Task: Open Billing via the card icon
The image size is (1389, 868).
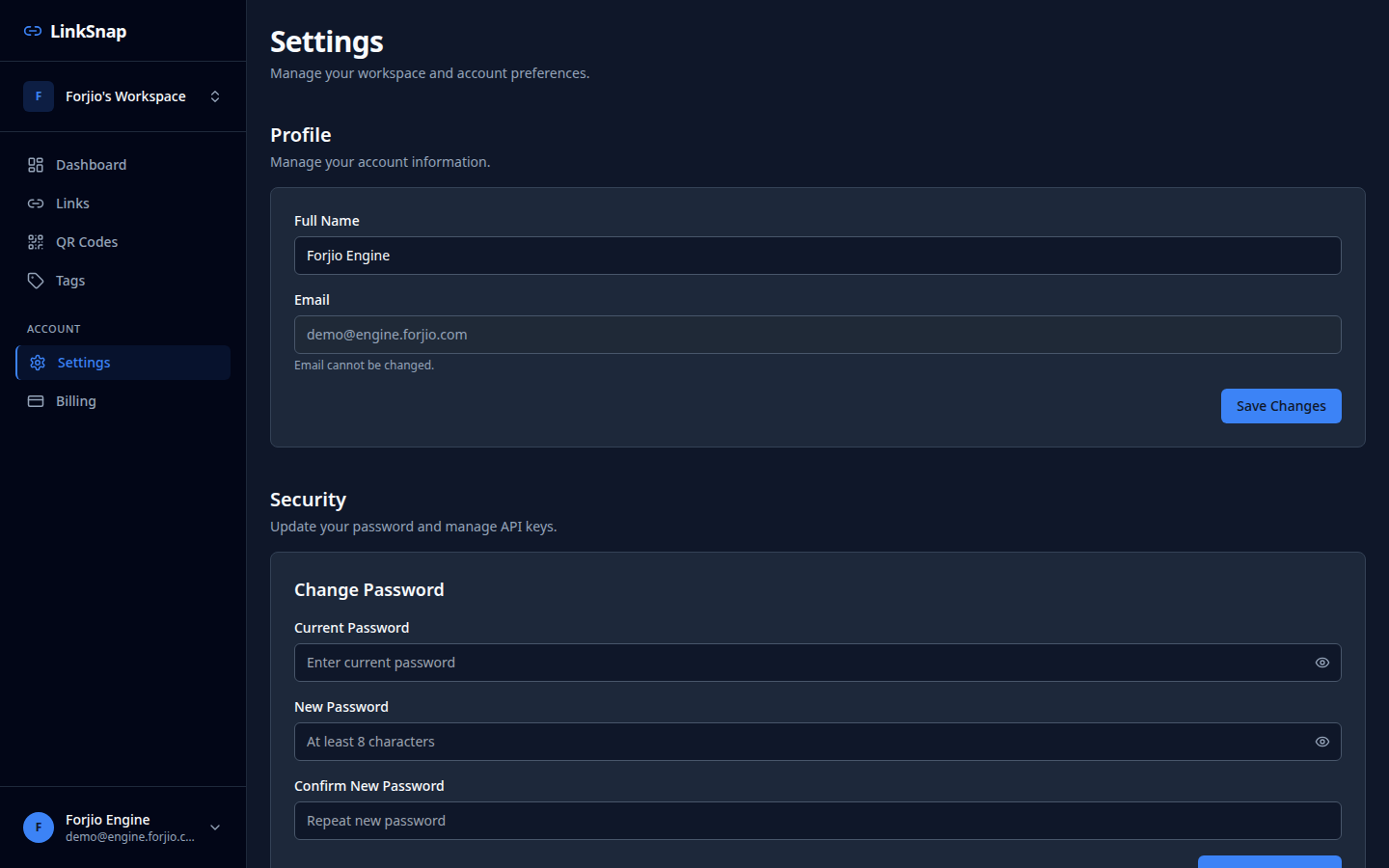Action: click(x=35, y=400)
